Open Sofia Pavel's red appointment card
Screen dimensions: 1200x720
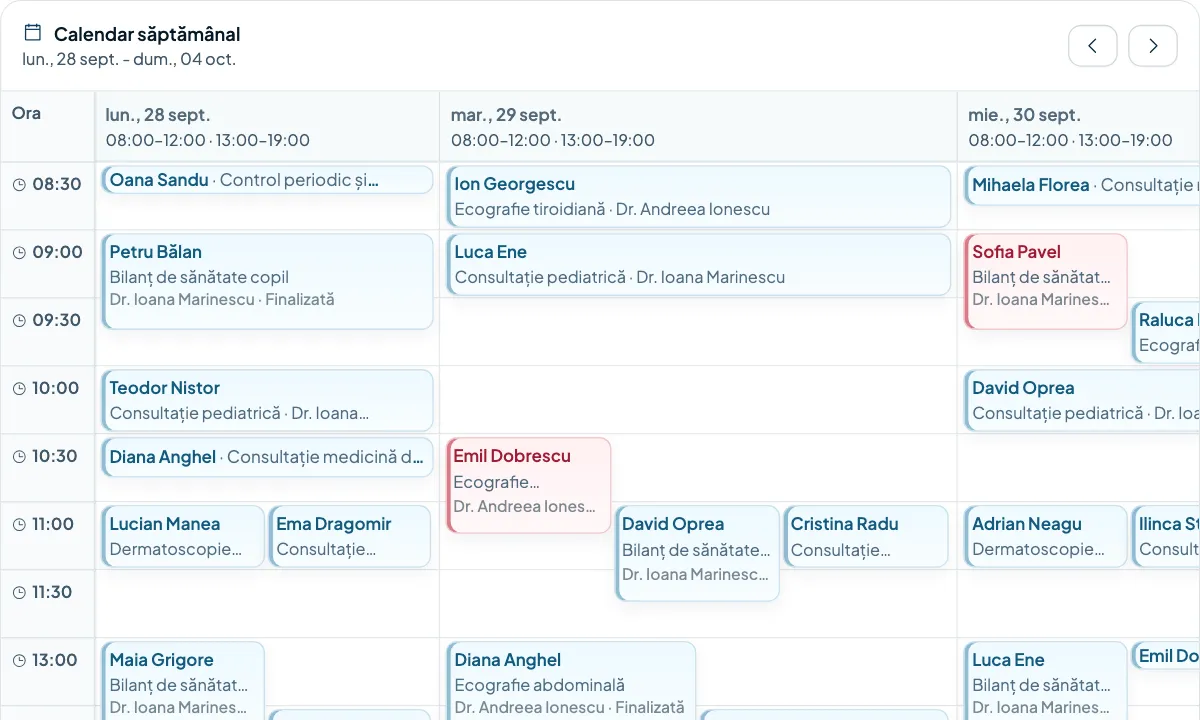click(1046, 281)
